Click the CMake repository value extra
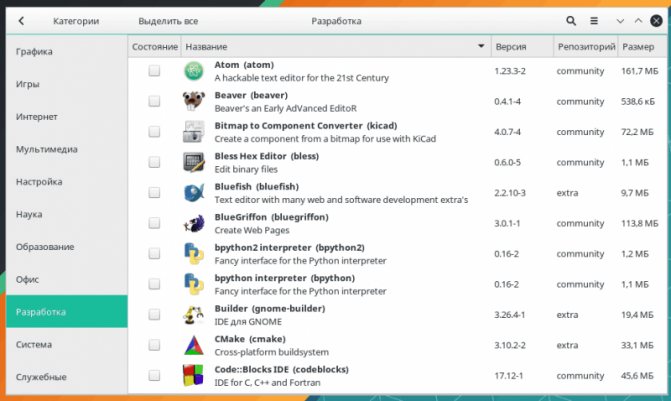671x401 pixels. tap(567, 345)
